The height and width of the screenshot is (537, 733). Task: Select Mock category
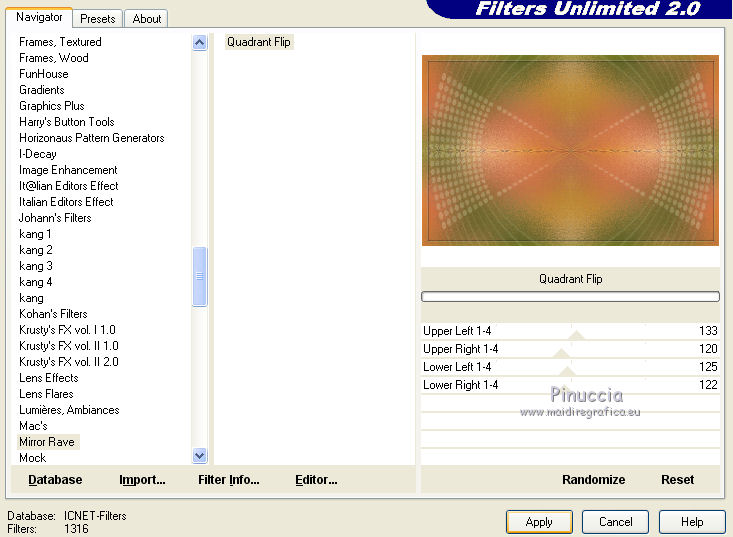click(33, 458)
